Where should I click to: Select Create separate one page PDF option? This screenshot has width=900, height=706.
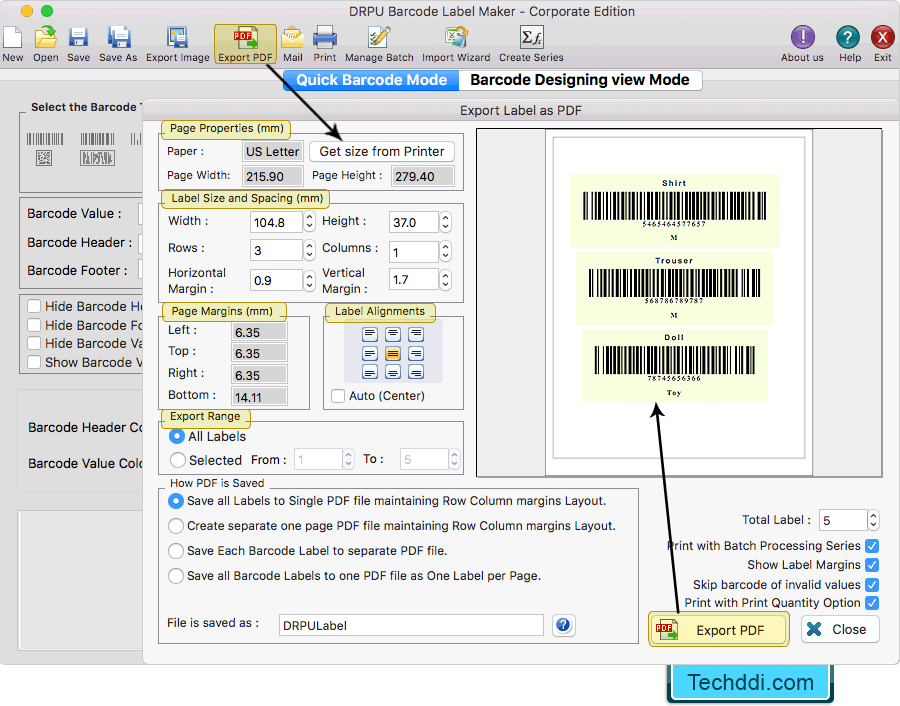point(176,526)
